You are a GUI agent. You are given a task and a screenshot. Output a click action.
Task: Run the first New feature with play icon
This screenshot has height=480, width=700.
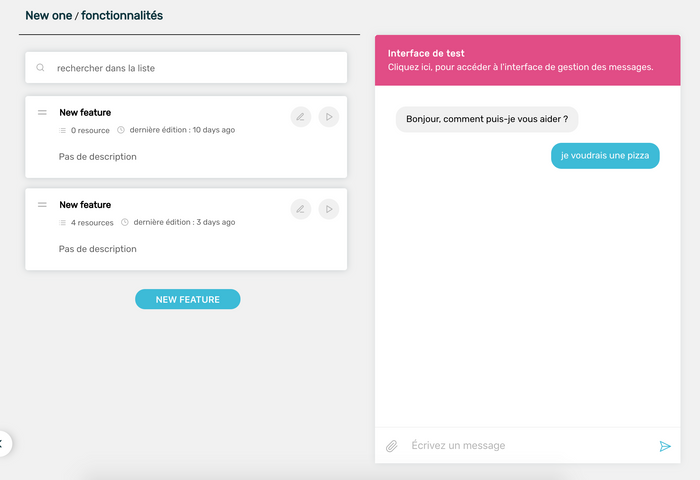pos(329,117)
